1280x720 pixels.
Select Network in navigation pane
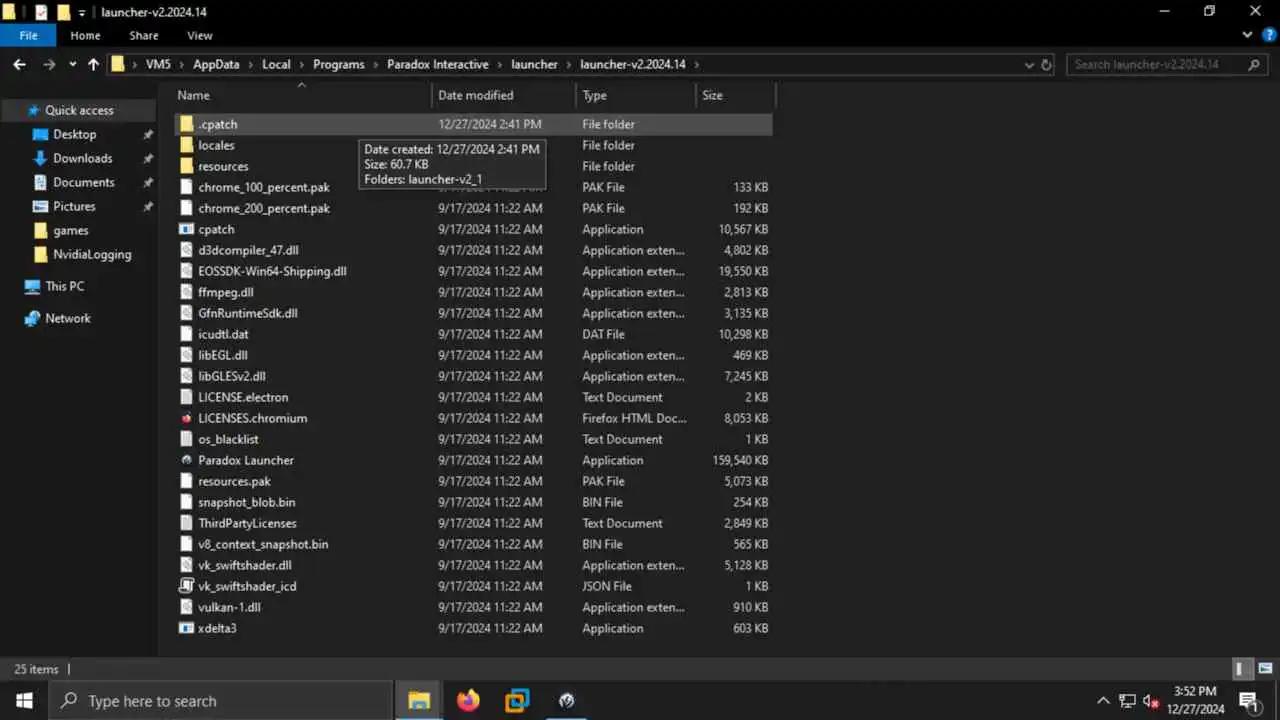(x=67, y=318)
